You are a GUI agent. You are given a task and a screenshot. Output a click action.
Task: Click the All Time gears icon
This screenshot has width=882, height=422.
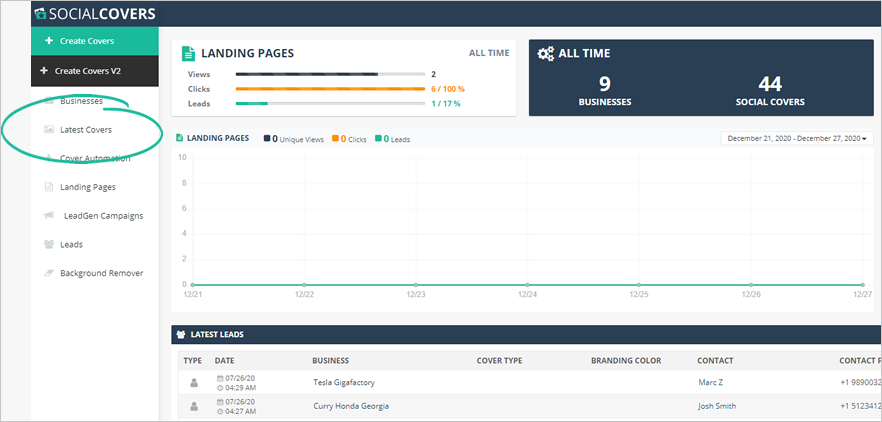tap(546, 54)
